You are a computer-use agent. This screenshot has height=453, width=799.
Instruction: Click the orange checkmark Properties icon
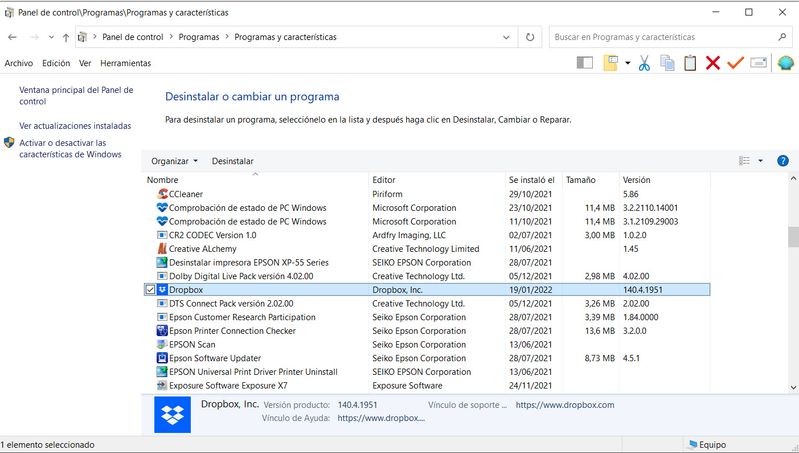pos(736,63)
